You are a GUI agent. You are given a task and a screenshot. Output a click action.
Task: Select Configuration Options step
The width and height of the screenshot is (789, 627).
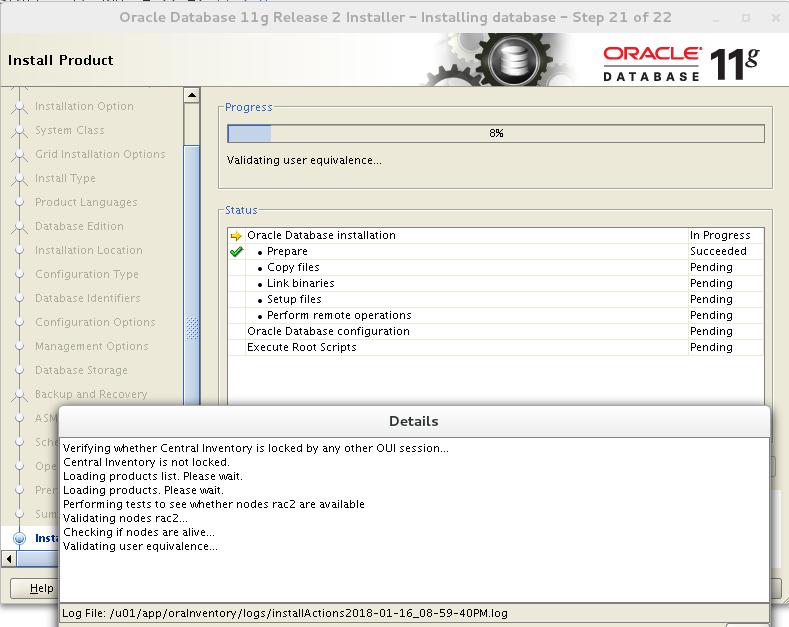pyautogui.click(x=95, y=322)
